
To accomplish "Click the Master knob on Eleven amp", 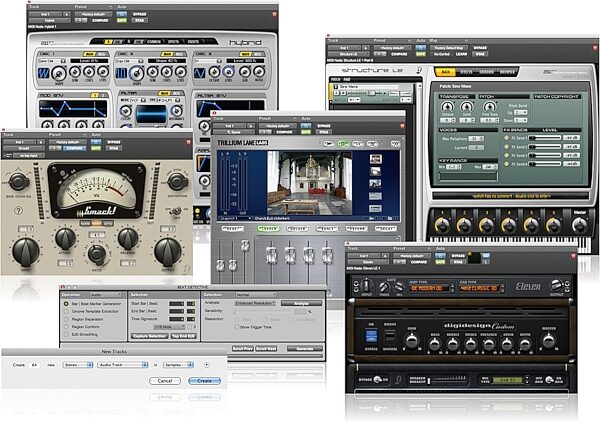I will pos(548,341).
